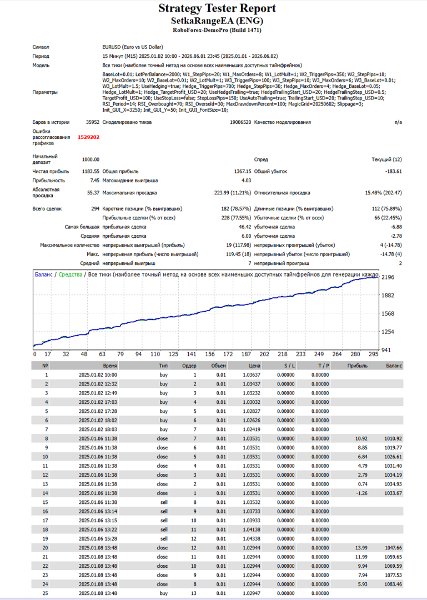The height and width of the screenshot is (600, 427).
Task: Click the red mismatched chart errors value
Action: click(x=88, y=137)
